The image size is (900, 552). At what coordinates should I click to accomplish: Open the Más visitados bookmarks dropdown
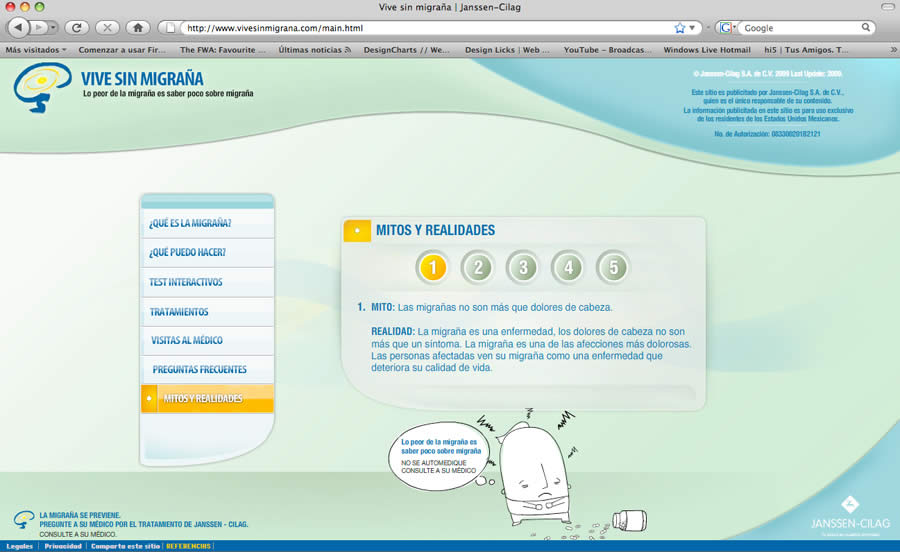pyautogui.click(x=36, y=50)
